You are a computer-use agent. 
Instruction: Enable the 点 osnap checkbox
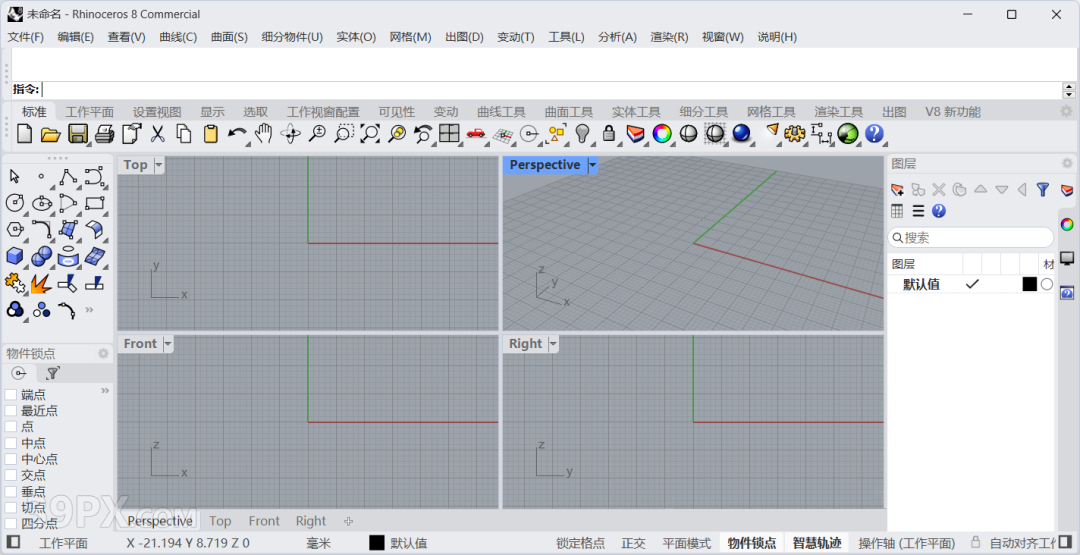point(10,426)
